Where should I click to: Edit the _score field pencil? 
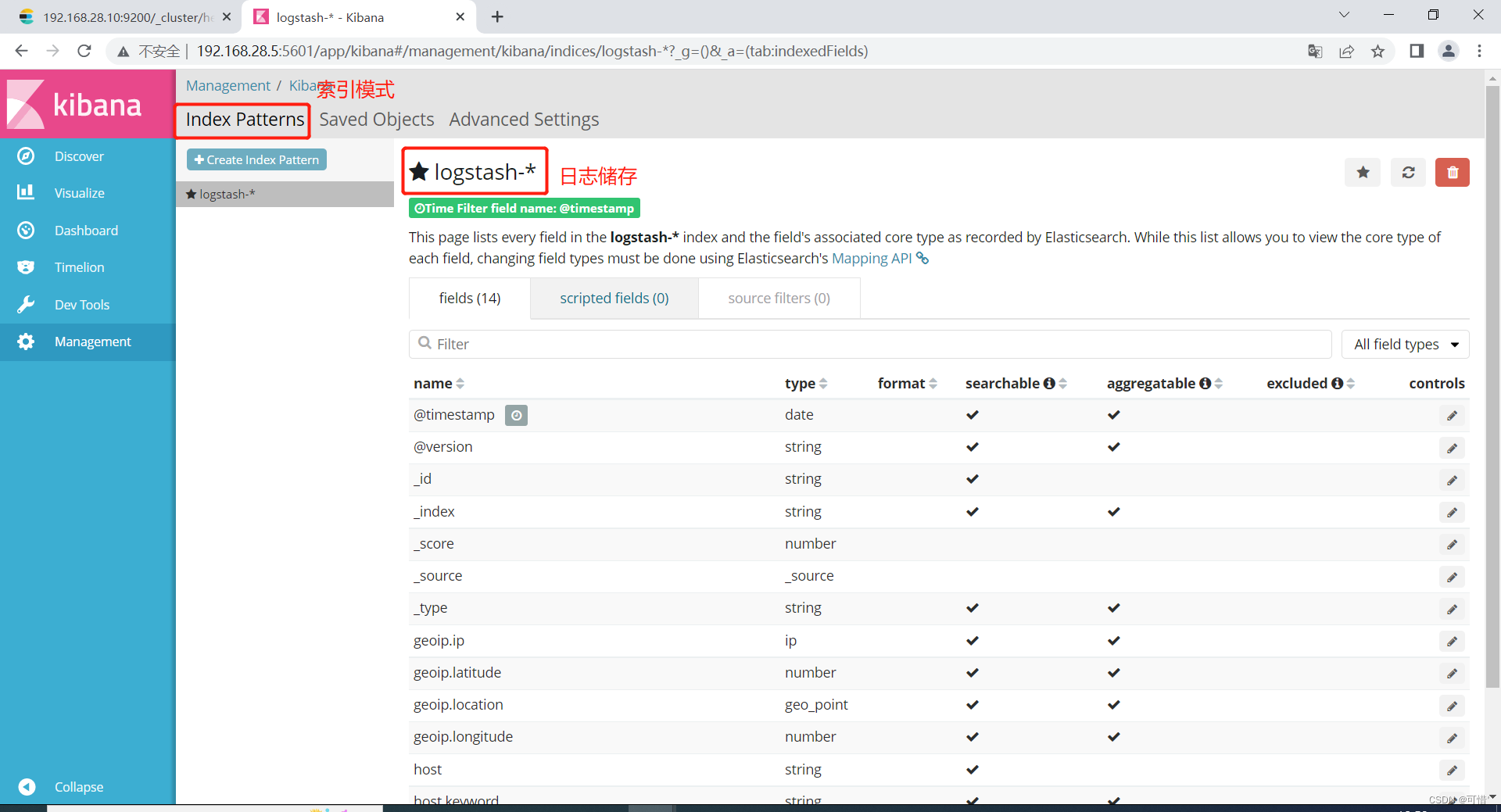click(x=1452, y=545)
